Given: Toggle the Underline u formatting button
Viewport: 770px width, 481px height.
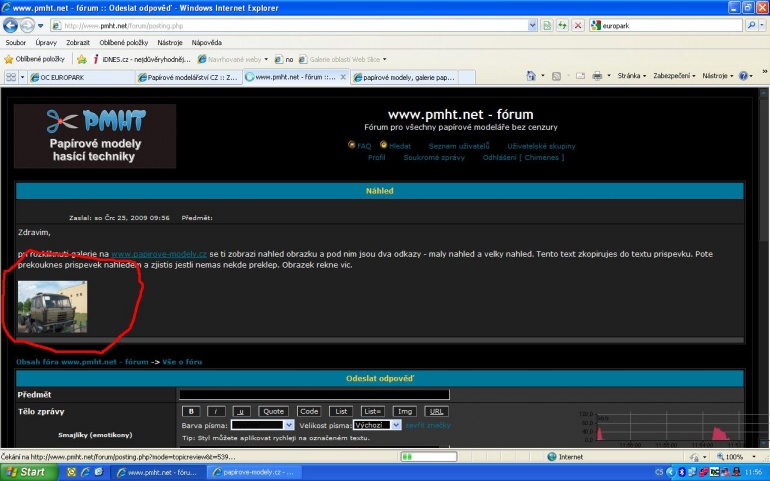Looking at the screenshot, I should pos(241,411).
